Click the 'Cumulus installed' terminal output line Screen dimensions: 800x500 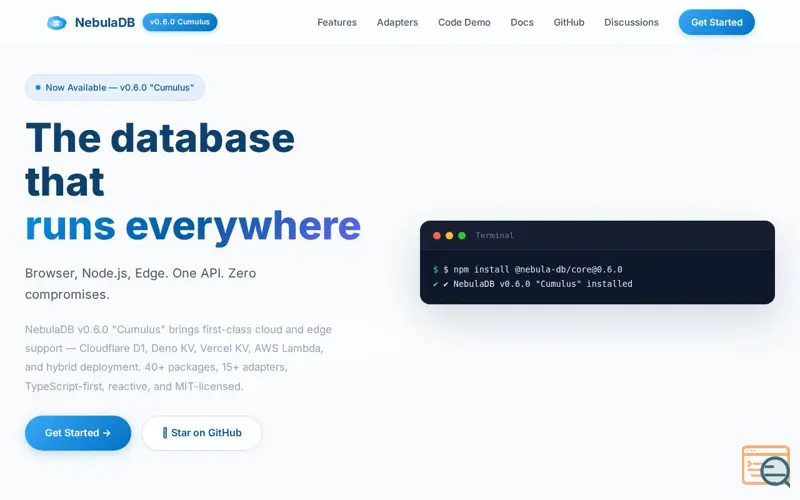(x=533, y=284)
